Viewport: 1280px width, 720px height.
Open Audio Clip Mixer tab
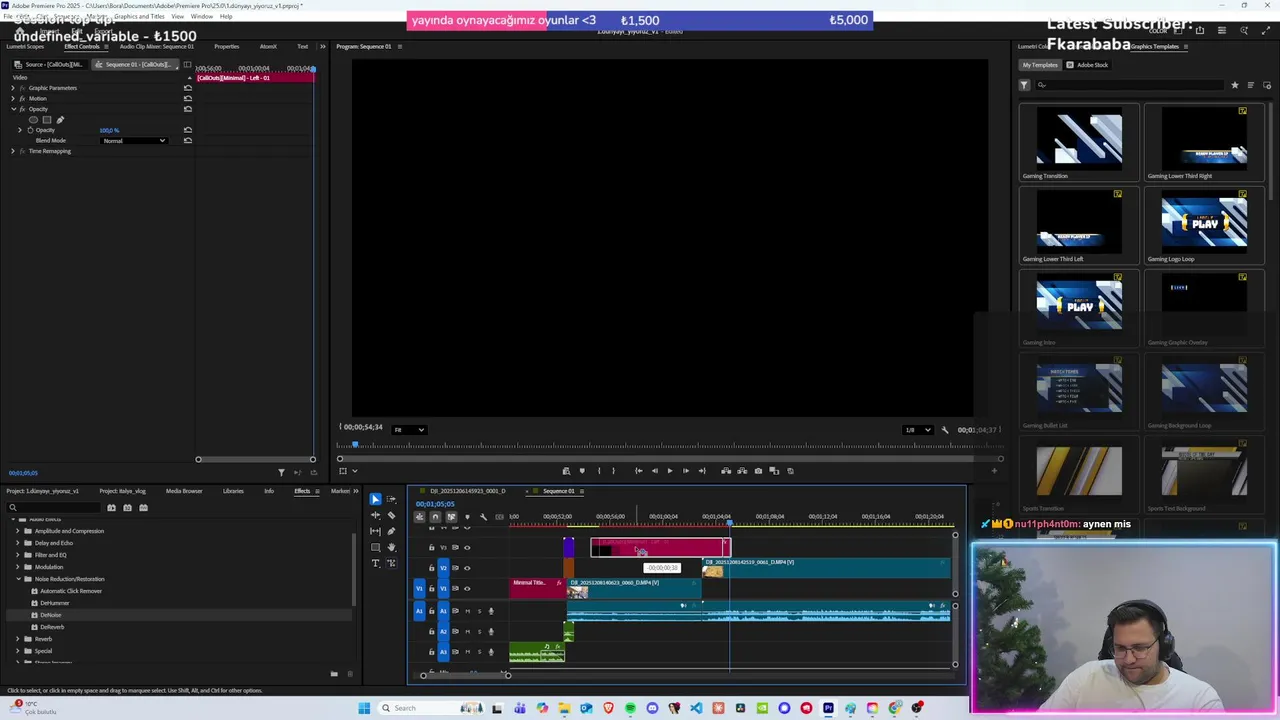click(156, 46)
